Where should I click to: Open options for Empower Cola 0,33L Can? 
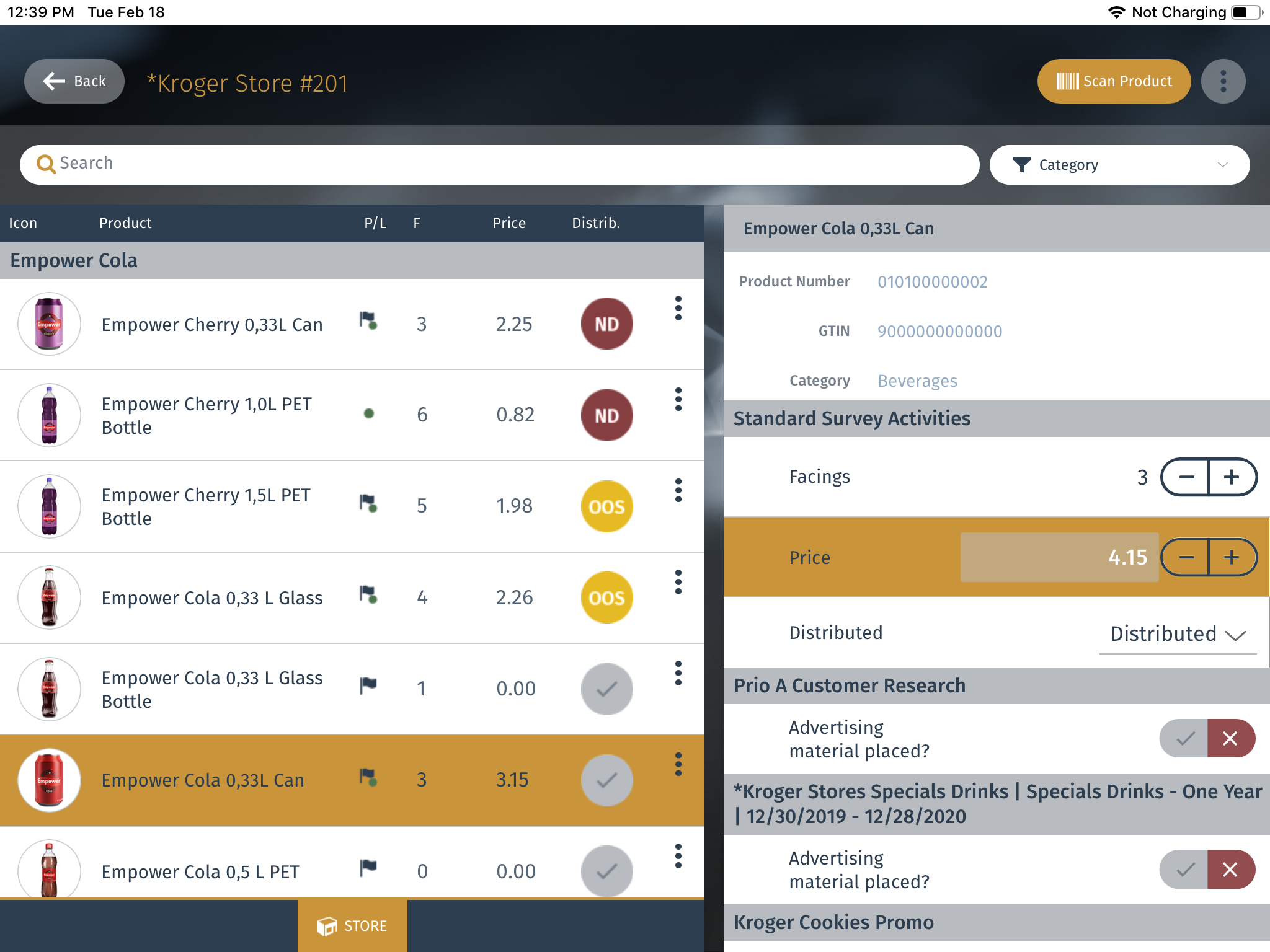pos(678,764)
